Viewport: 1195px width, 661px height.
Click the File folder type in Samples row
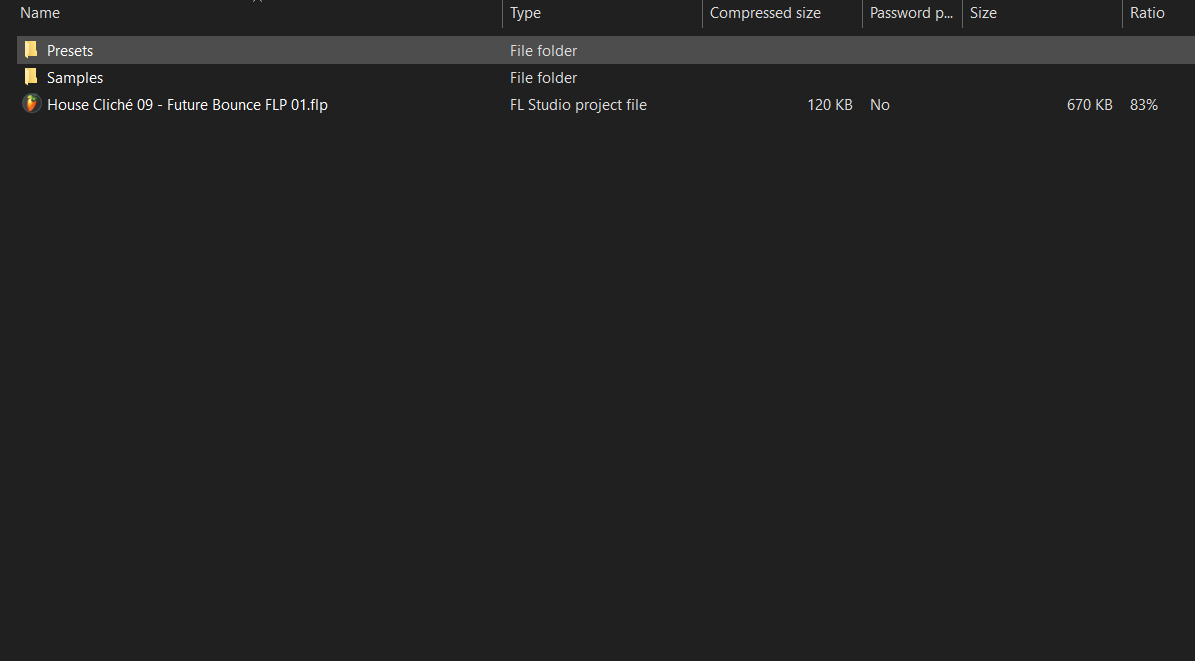[x=543, y=78]
